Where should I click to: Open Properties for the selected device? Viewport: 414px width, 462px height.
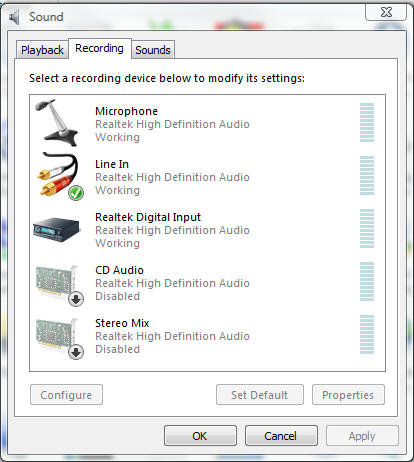coord(348,395)
